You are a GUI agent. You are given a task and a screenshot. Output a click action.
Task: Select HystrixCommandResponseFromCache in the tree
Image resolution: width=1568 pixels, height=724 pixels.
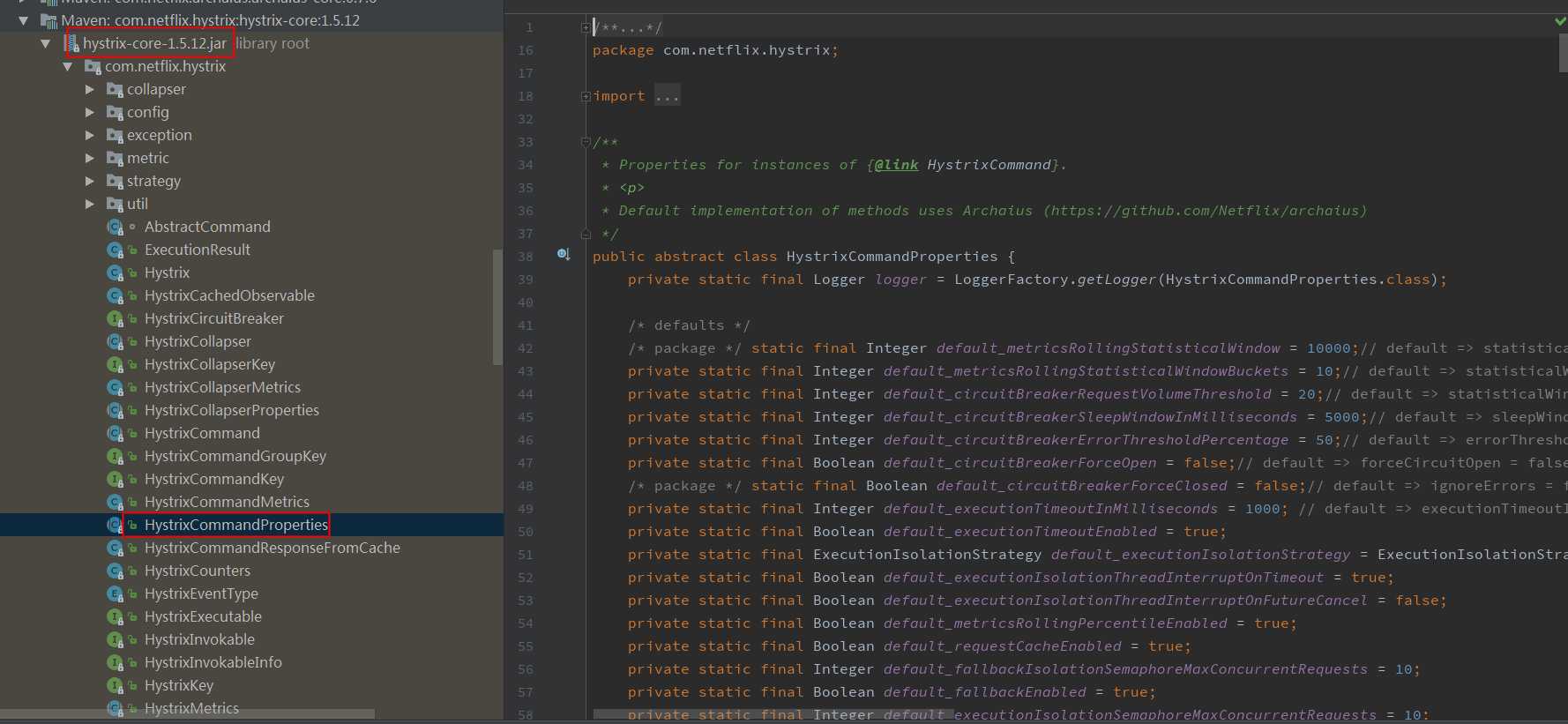point(273,548)
